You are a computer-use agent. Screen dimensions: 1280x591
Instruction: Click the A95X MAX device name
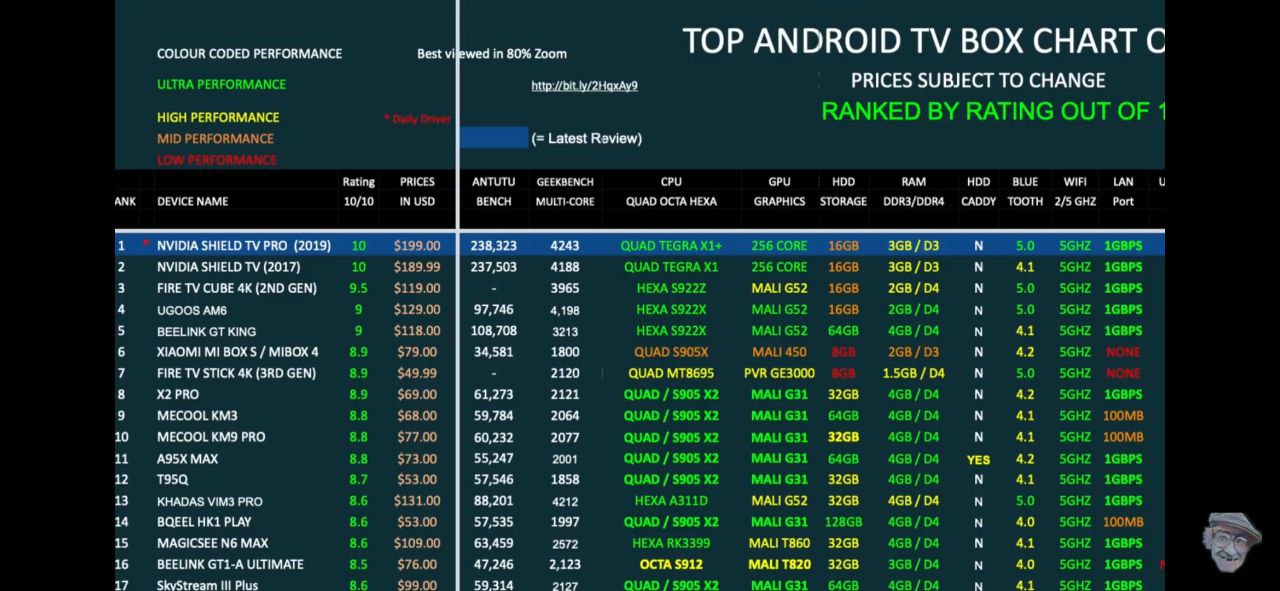[x=187, y=459]
